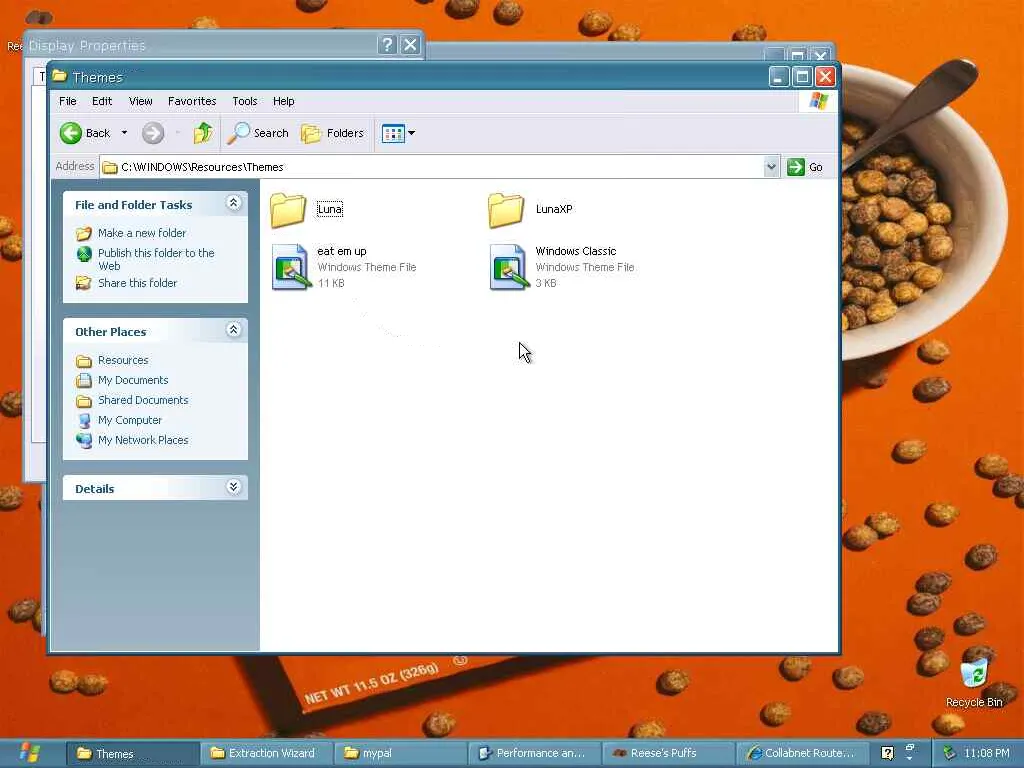Click the Themes taskbar button
The width and height of the screenshot is (1024, 768).
point(132,753)
